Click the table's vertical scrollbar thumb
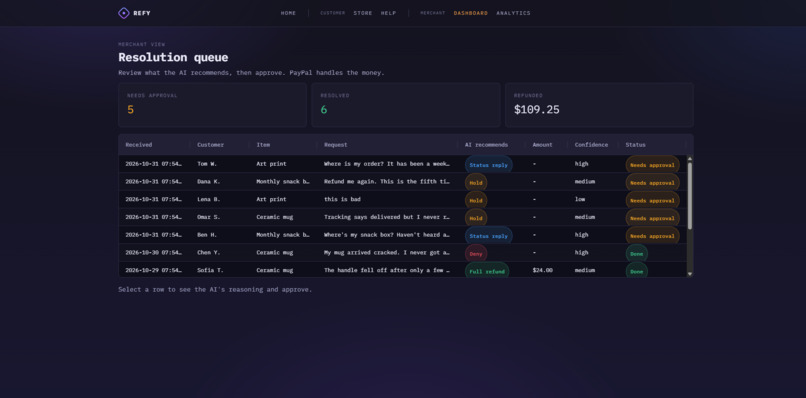Viewport: 806px width, 398px height. coord(690,196)
